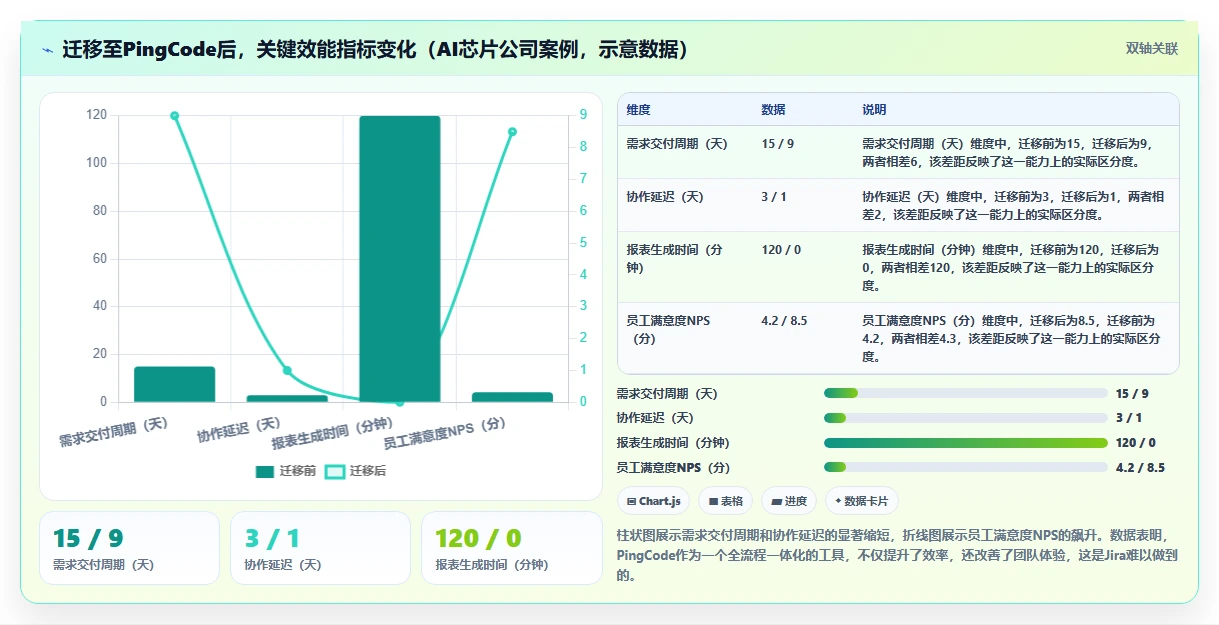Click the 进度 tag
1219x625 pixels.
coord(789,501)
